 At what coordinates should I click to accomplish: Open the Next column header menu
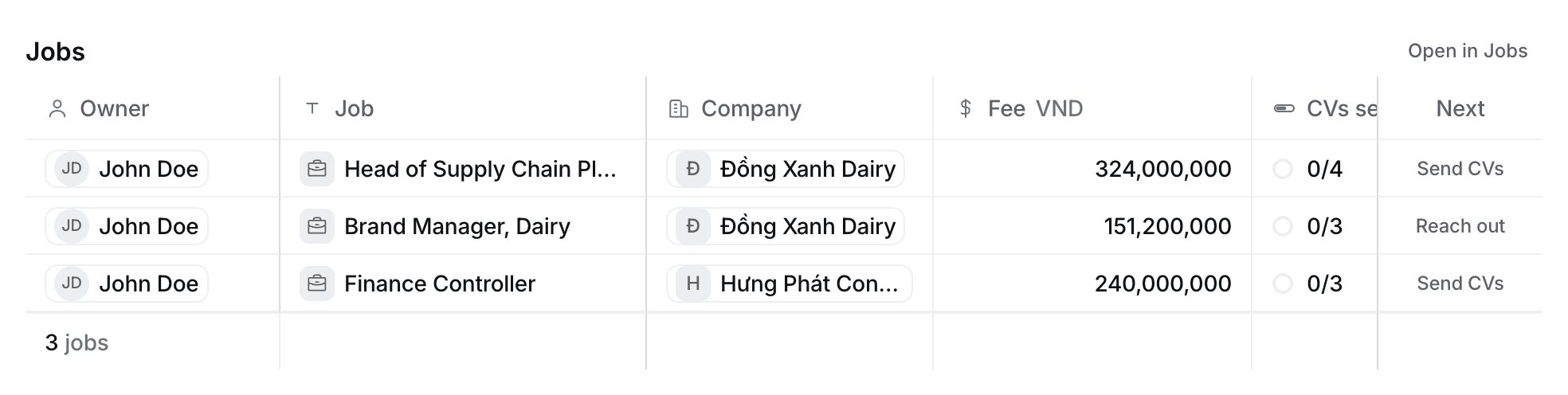tap(1460, 108)
